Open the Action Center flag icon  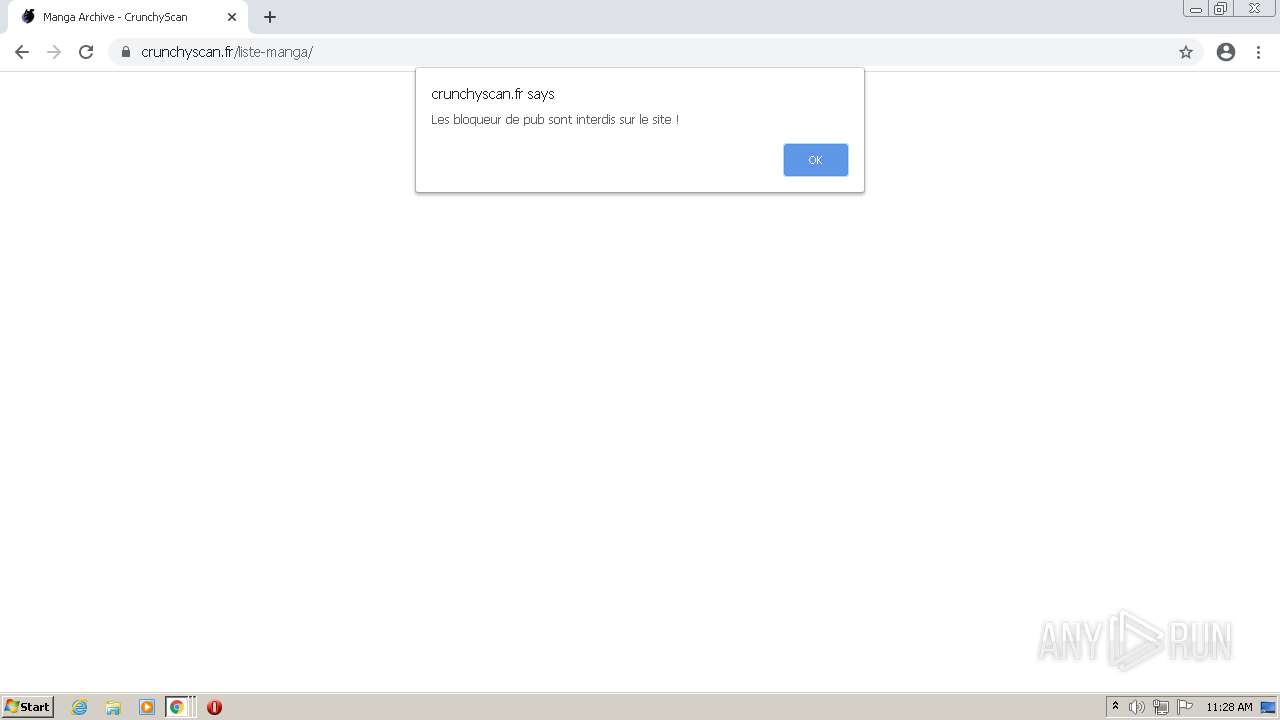(x=1185, y=707)
